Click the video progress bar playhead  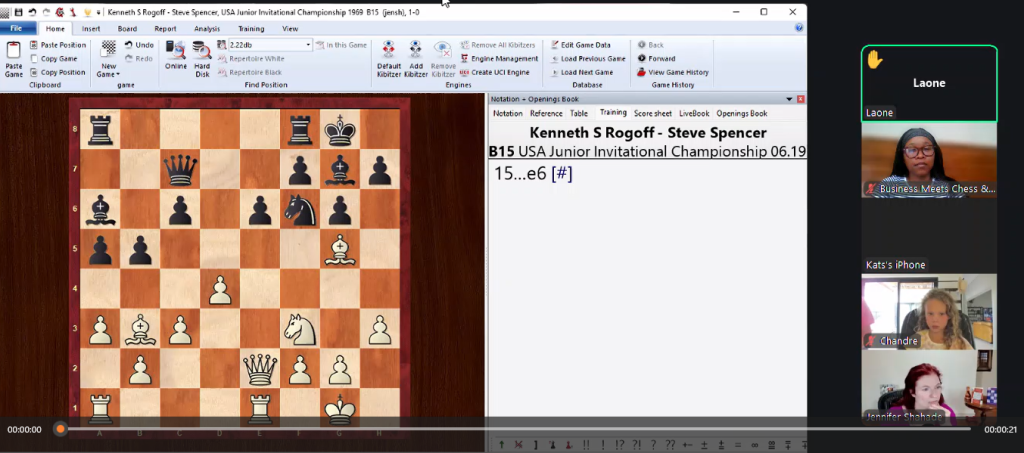pyautogui.click(x=60, y=429)
